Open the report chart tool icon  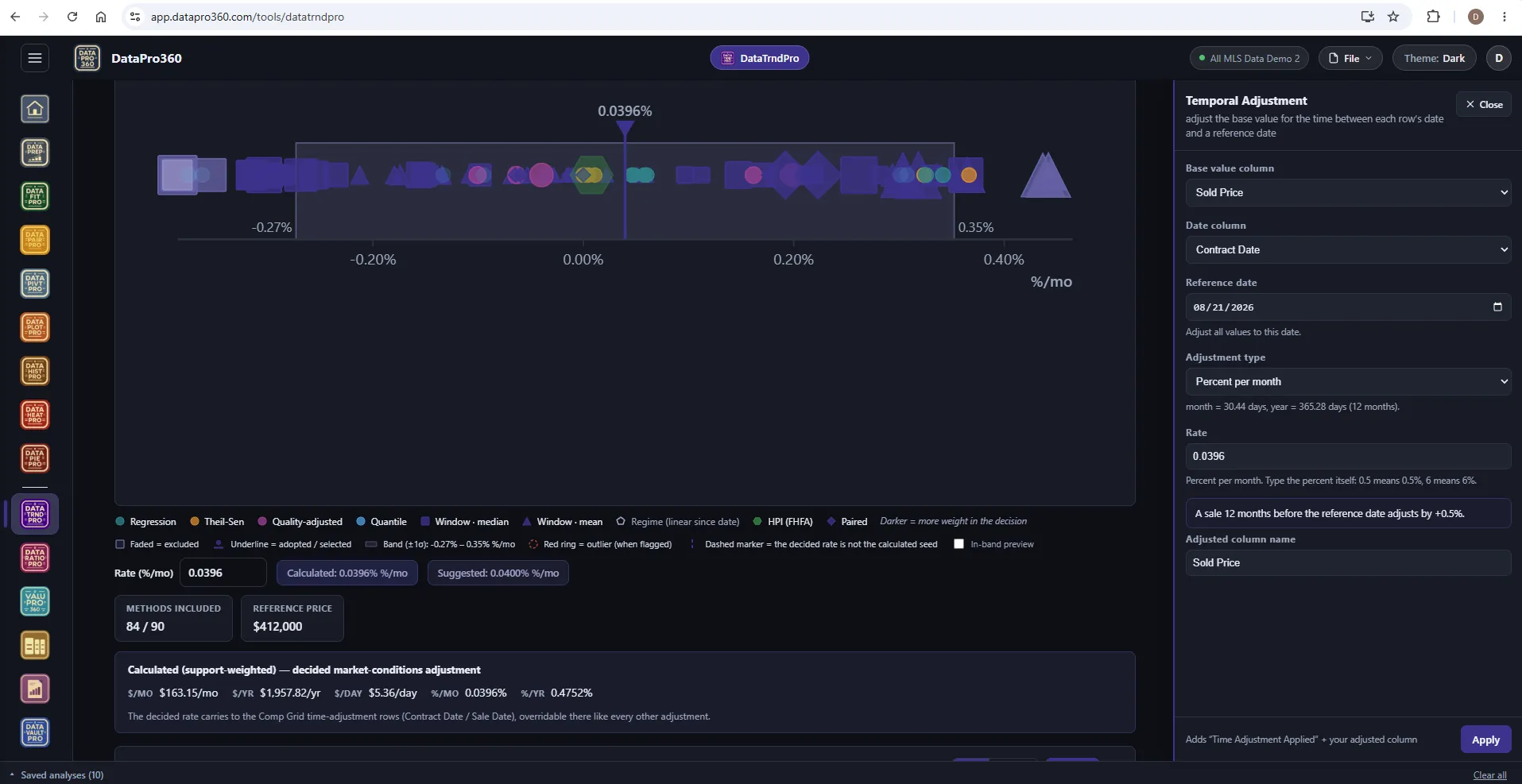(35, 689)
